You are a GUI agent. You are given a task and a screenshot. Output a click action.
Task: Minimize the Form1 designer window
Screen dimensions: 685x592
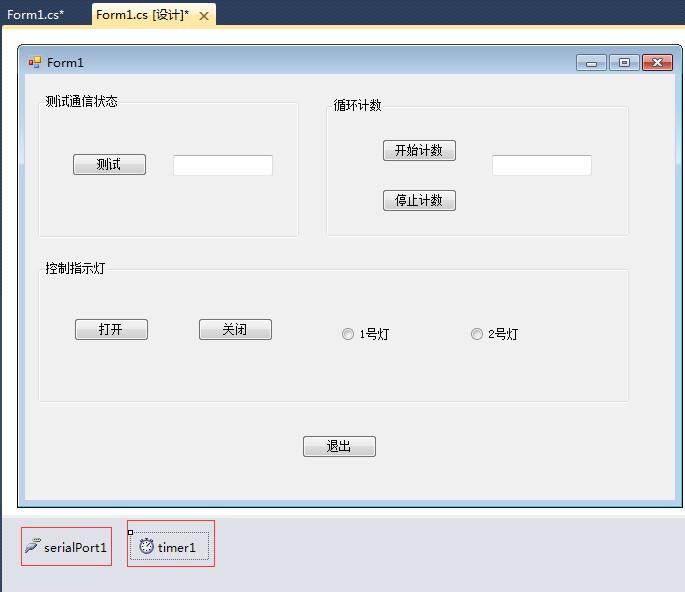click(x=591, y=63)
